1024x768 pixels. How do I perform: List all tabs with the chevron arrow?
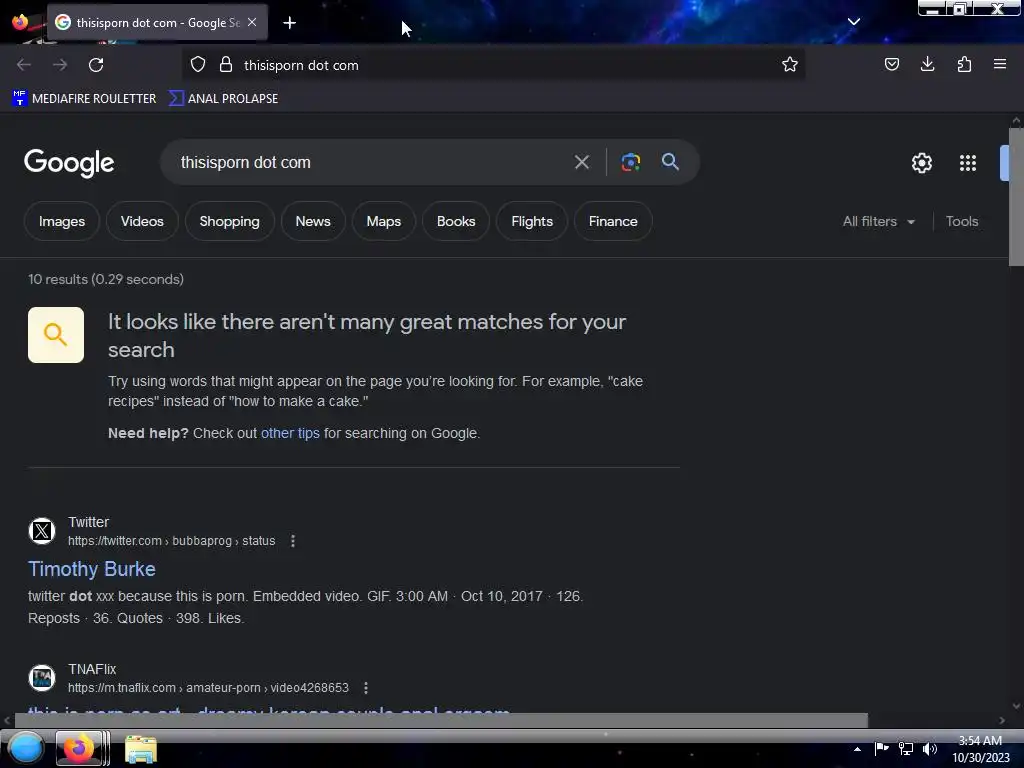coord(854,22)
